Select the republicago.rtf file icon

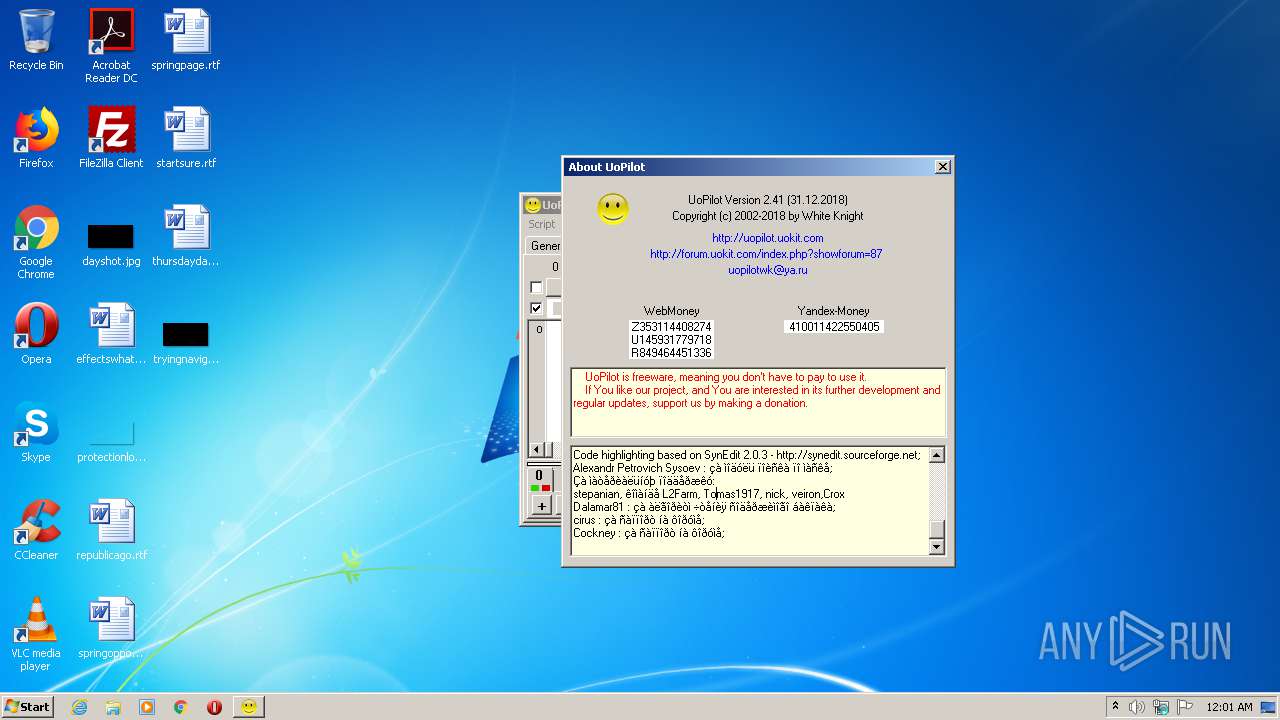click(111, 530)
